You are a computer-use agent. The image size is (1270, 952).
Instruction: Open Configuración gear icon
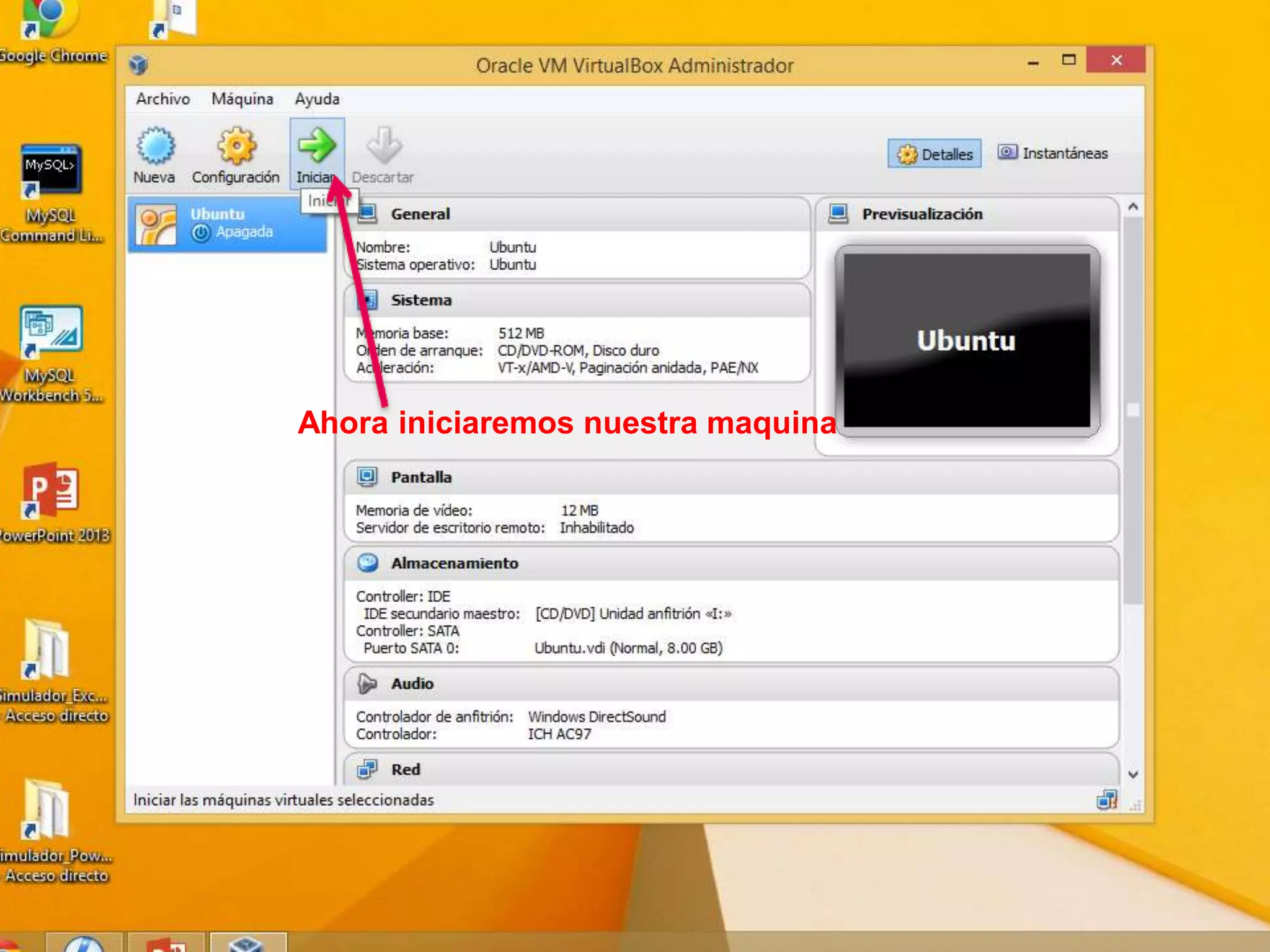point(236,146)
